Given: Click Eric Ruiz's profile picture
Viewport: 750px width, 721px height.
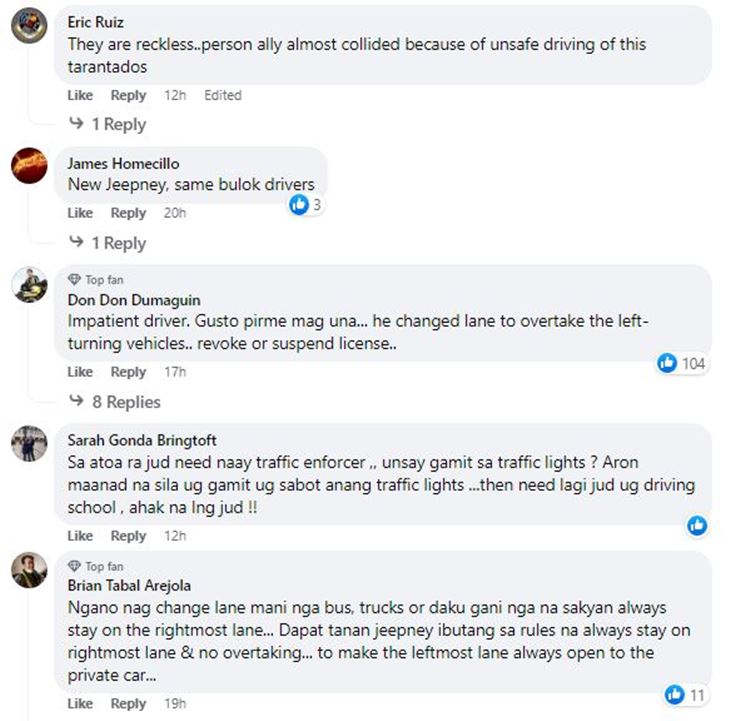Looking at the screenshot, I should click(x=28, y=27).
